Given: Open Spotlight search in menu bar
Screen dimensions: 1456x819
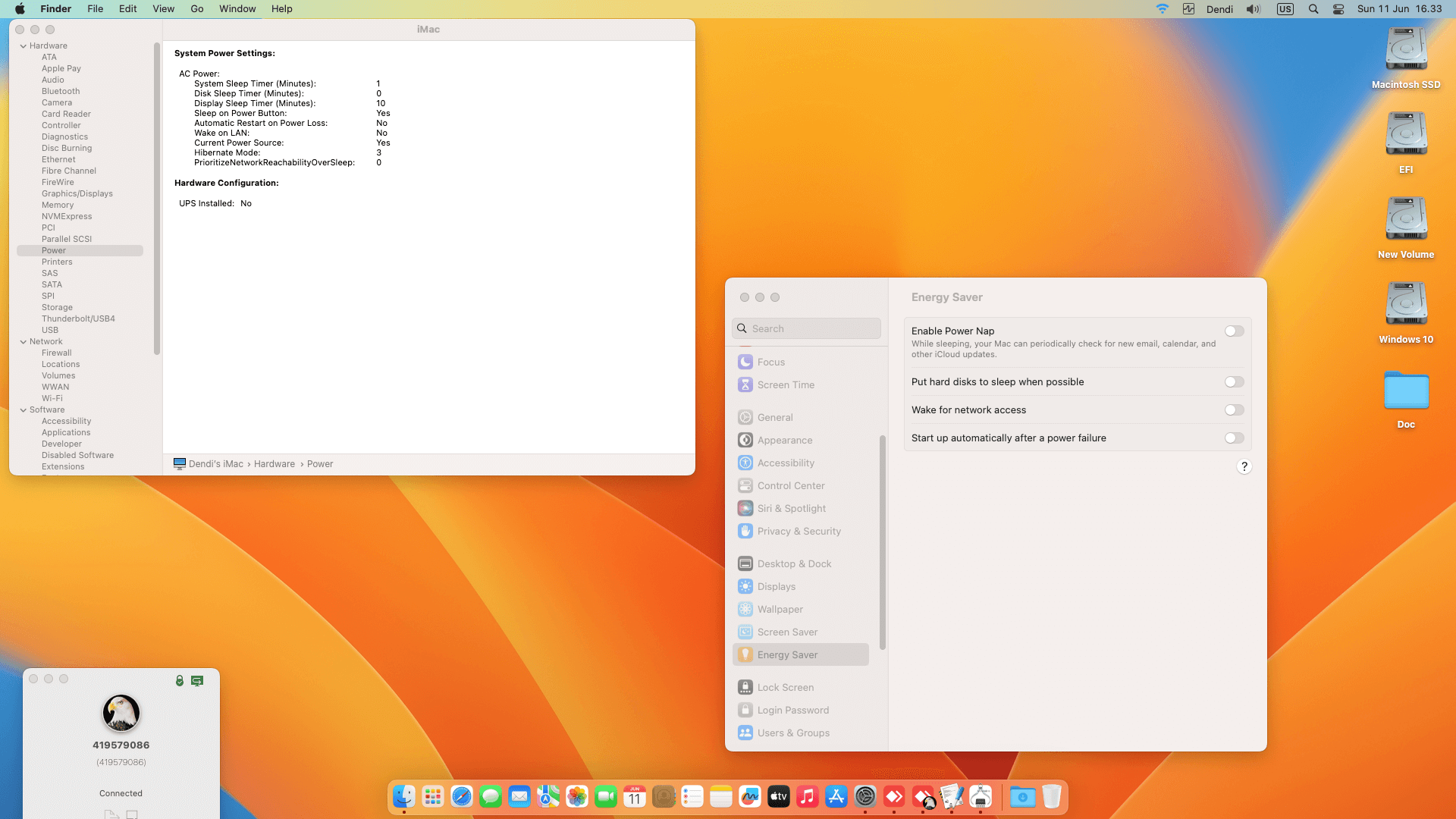Looking at the screenshot, I should point(1313,9).
